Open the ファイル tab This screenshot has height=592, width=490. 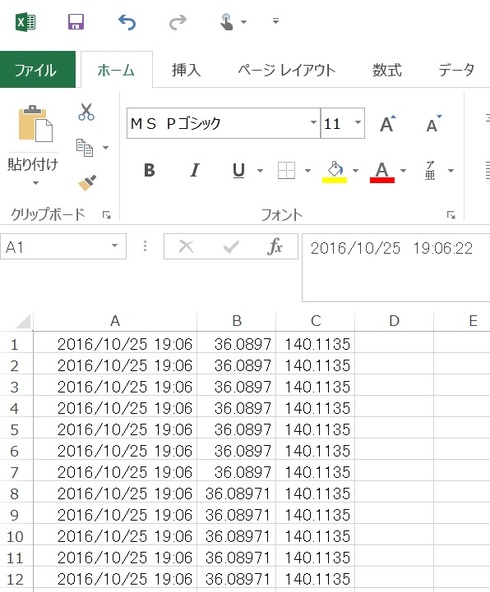37,70
